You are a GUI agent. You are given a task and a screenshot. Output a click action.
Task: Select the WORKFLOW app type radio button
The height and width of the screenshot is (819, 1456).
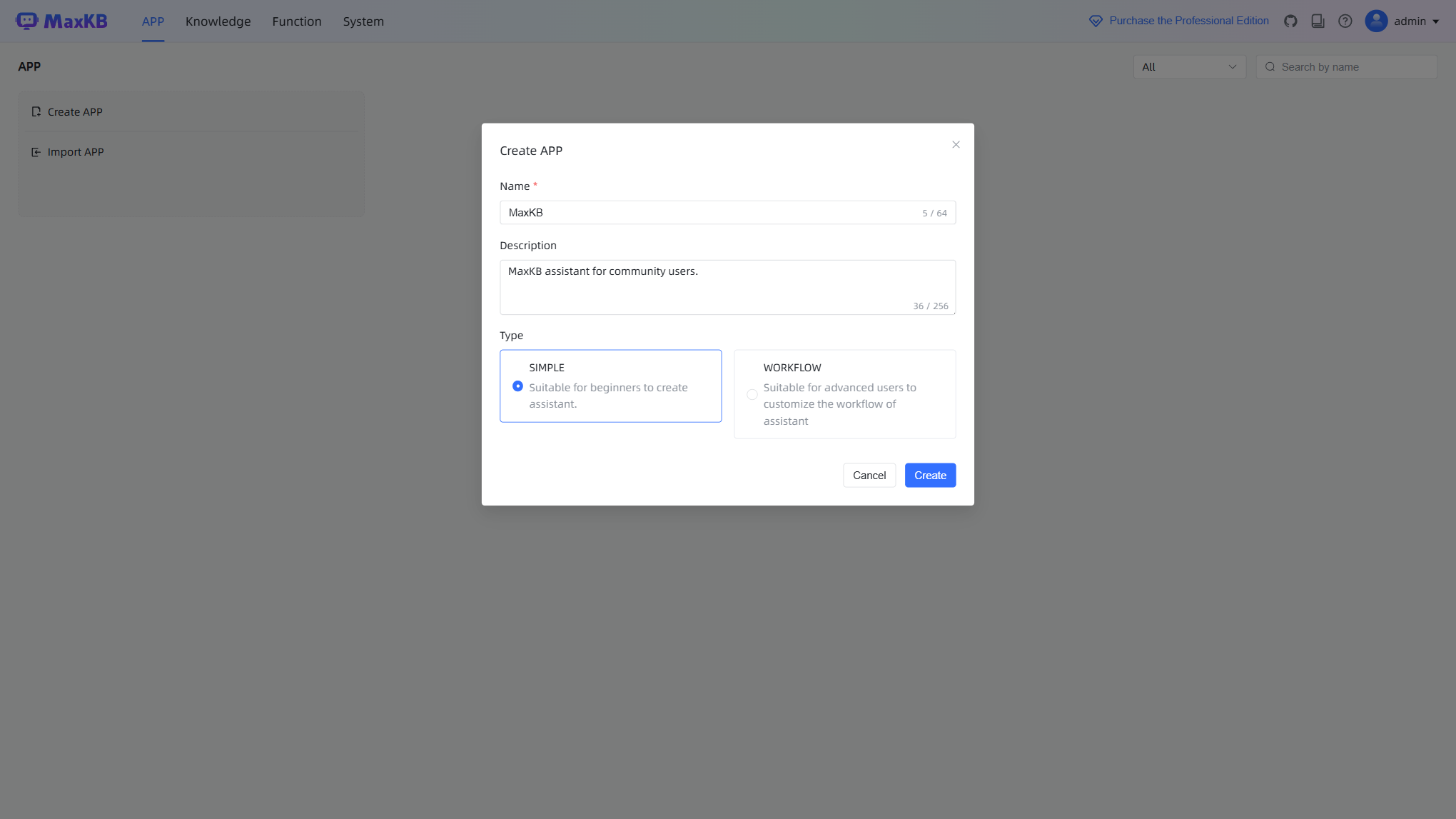pyautogui.click(x=752, y=394)
